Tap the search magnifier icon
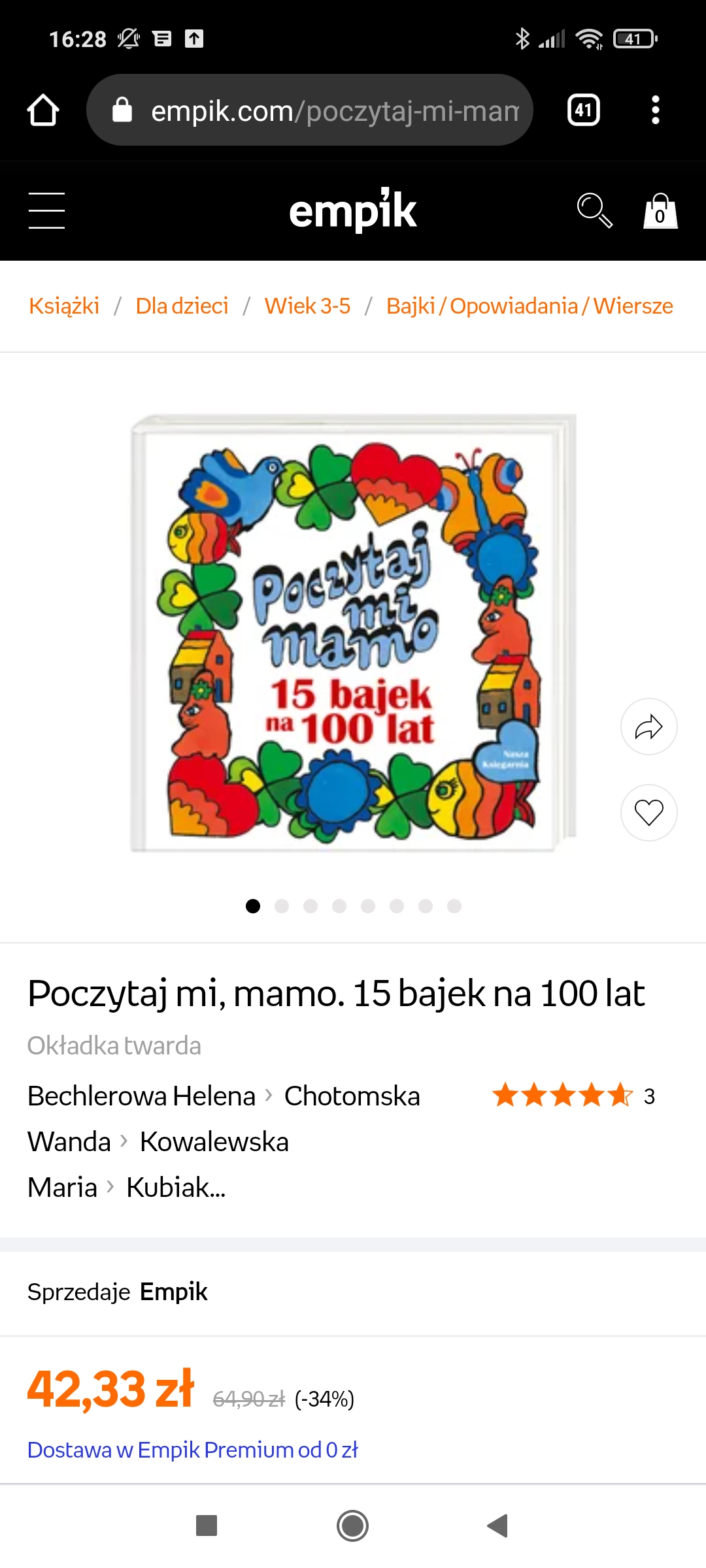Screen dimensions: 706x1568 tap(594, 210)
